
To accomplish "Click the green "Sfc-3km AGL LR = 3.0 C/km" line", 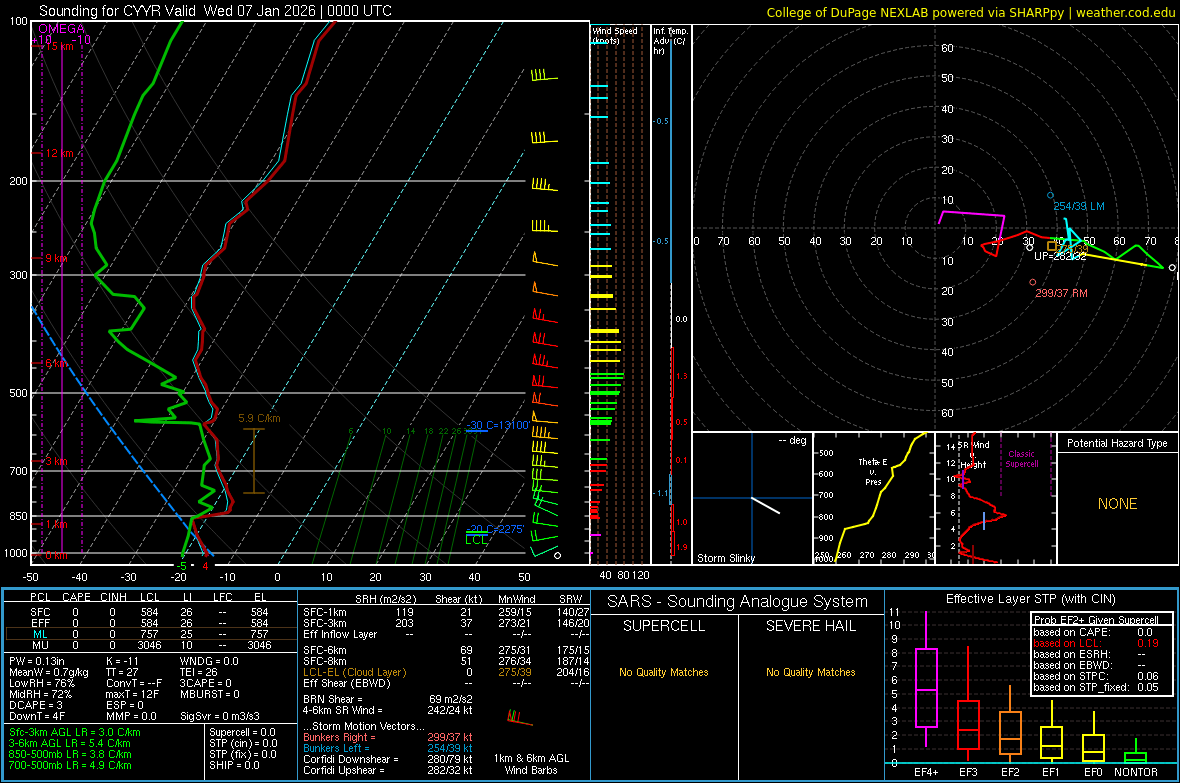I will 75,732.
